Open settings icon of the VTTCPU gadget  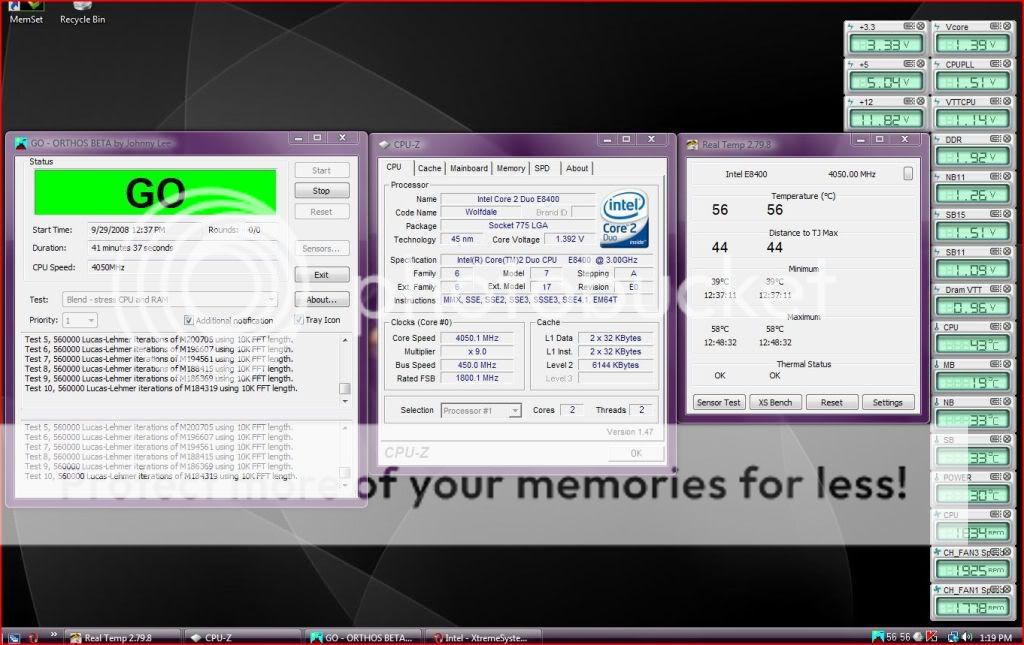pos(995,101)
